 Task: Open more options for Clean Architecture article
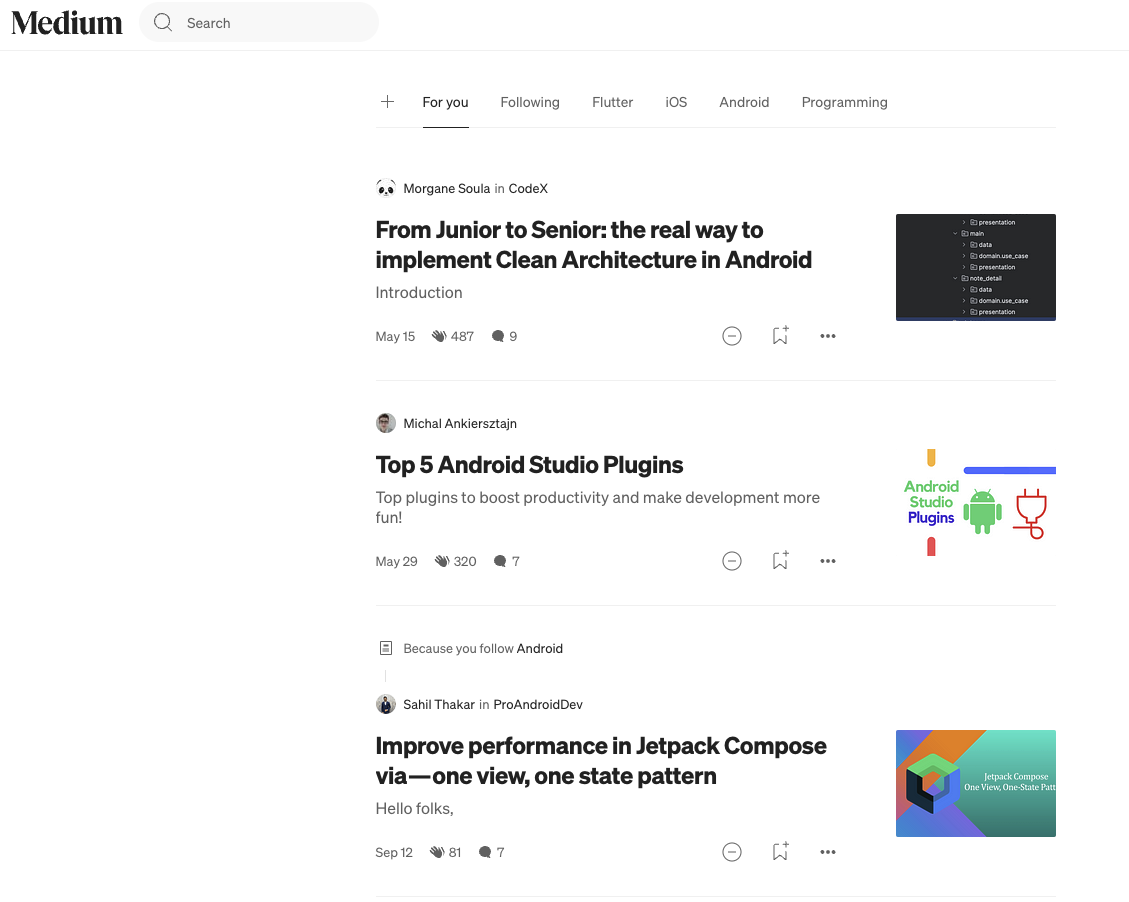(x=828, y=336)
